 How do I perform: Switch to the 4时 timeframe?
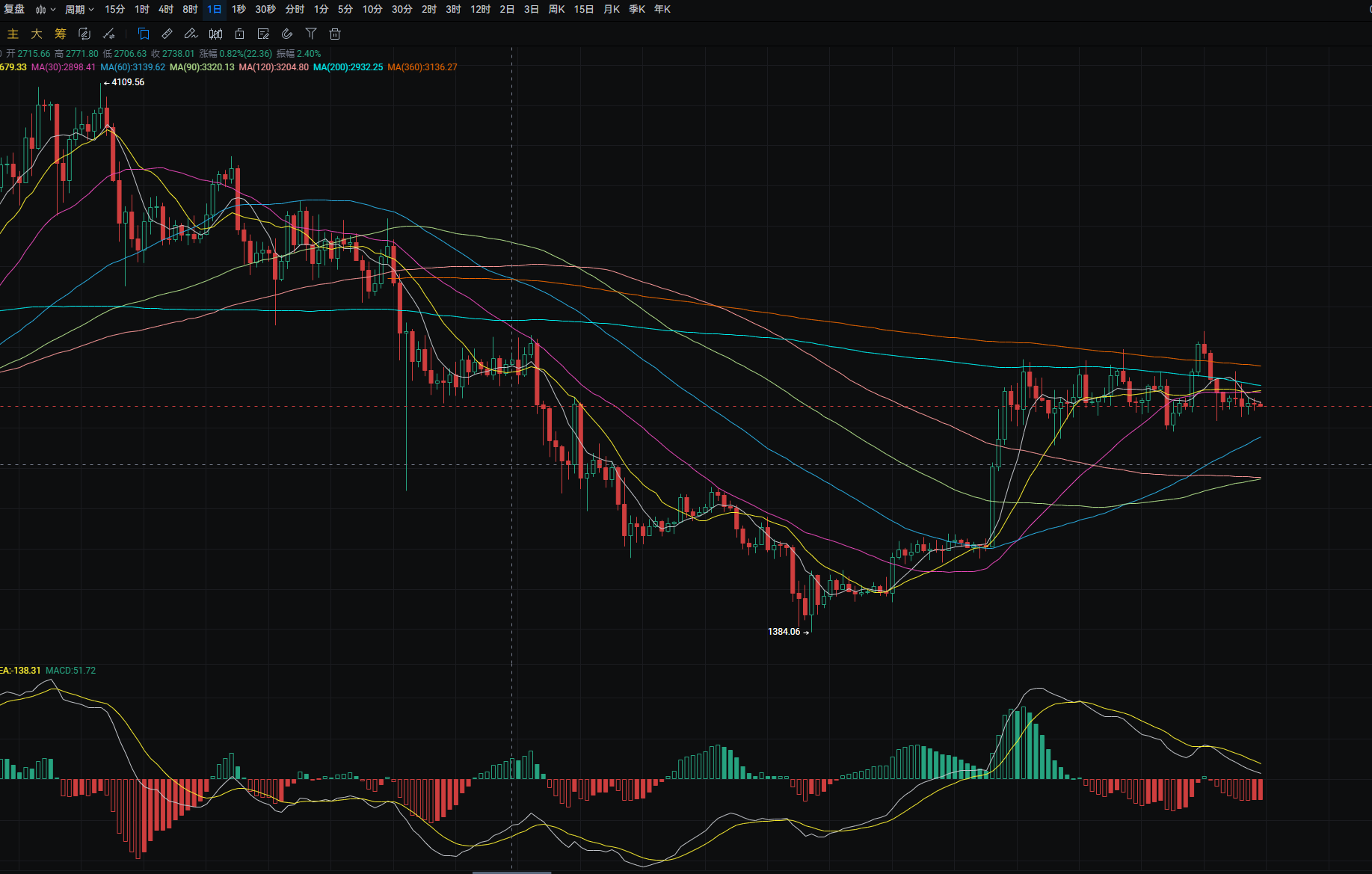pyautogui.click(x=166, y=10)
